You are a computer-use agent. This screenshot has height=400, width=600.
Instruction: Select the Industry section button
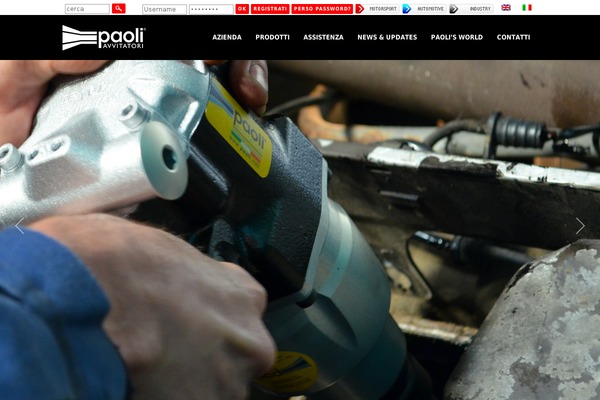coord(471,8)
